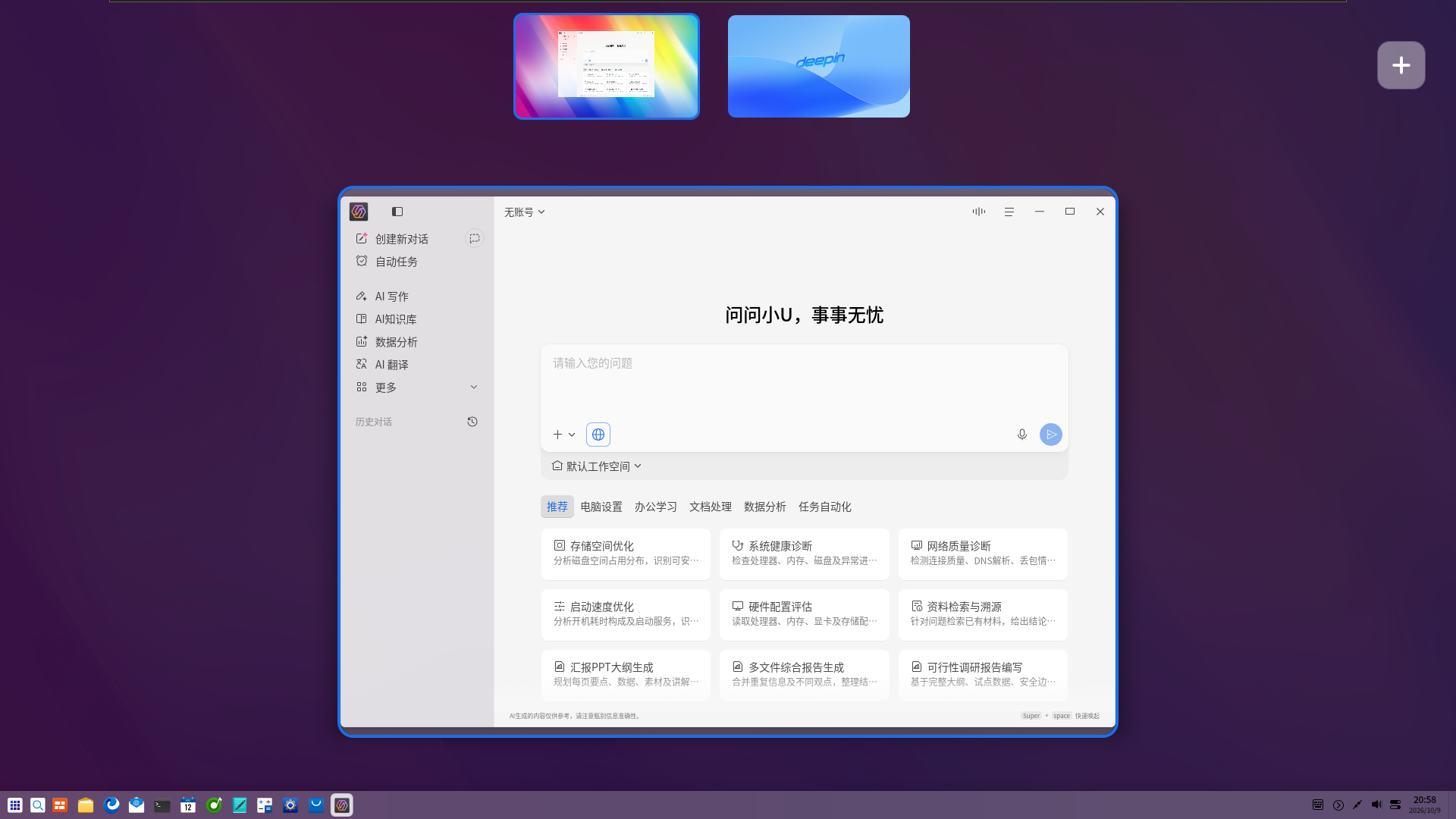Open the terminal icon in taskbar
Screen dimensions: 1456x819
pos(162,805)
